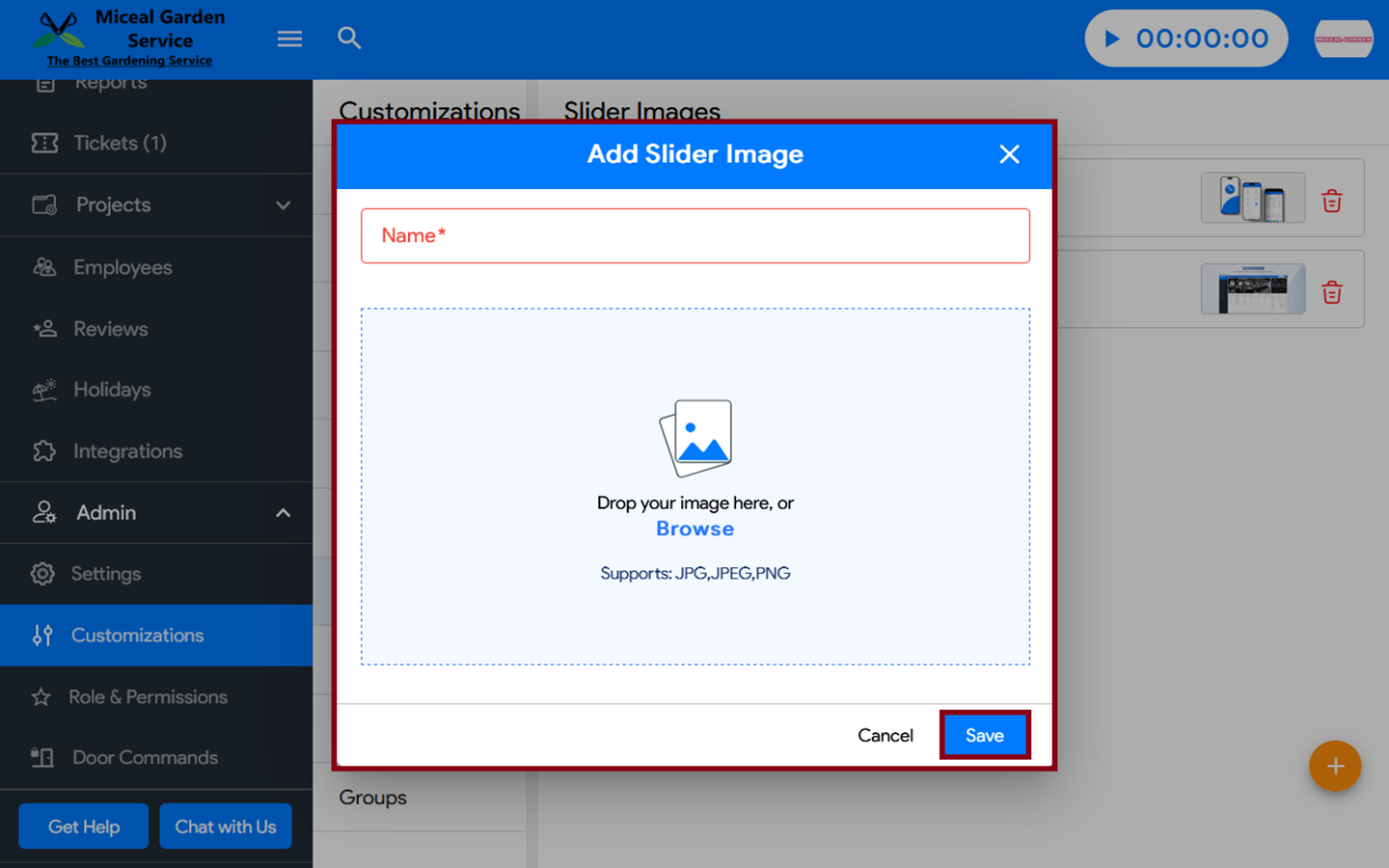This screenshot has width=1389, height=868.
Task: Start the timer with the play icon
Action: tap(1112, 39)
